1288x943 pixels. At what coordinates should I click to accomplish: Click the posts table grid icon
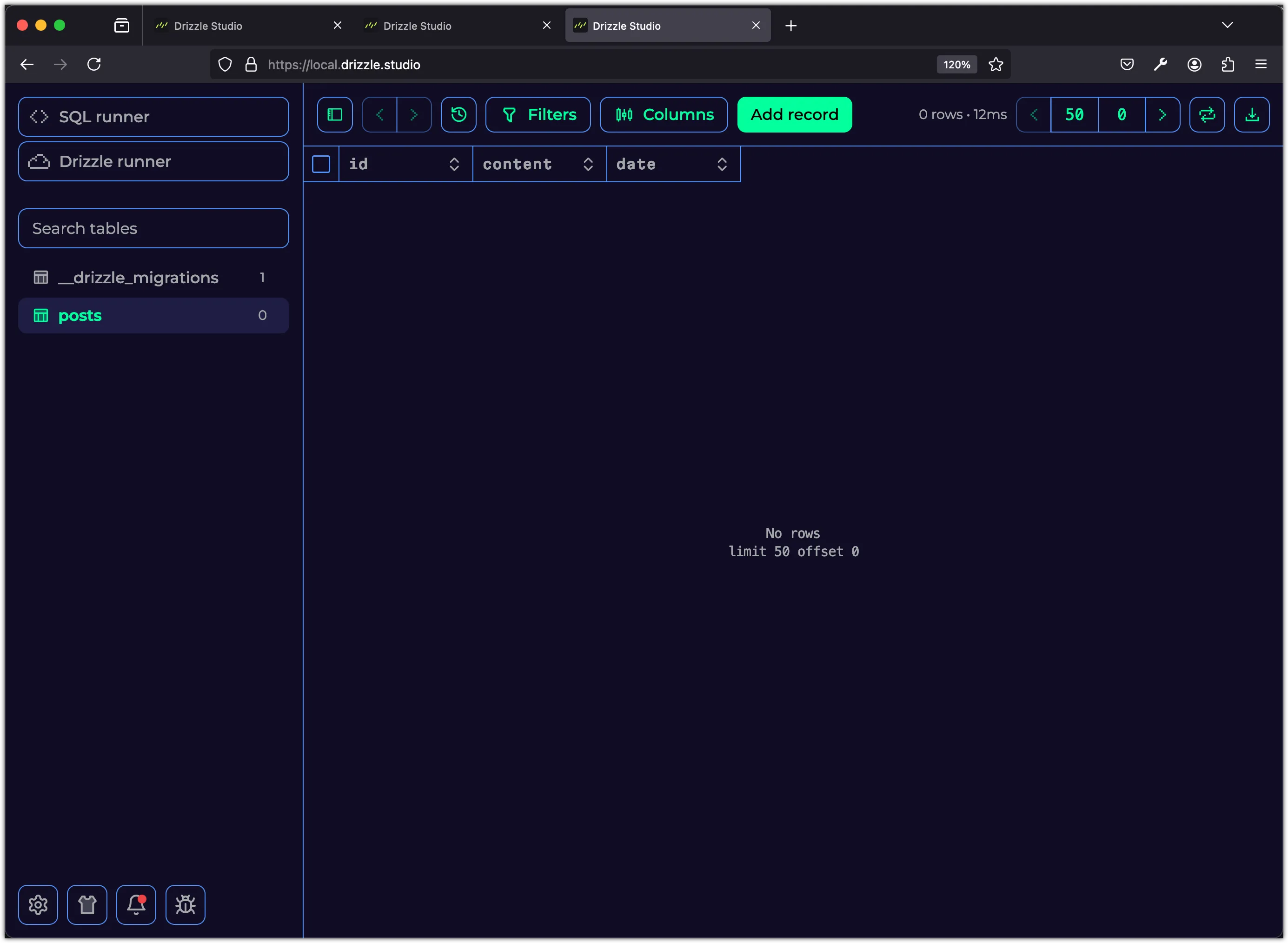(x=40, y=315)
